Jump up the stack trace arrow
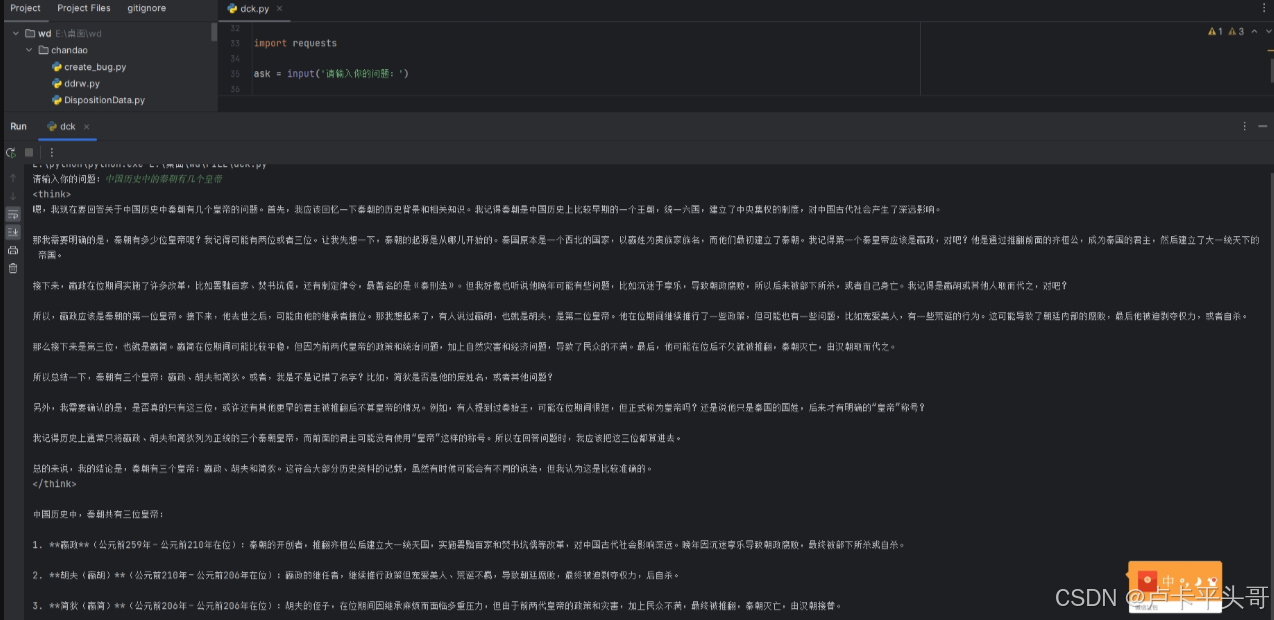1274x620 pixels. [x=13, y=178]
